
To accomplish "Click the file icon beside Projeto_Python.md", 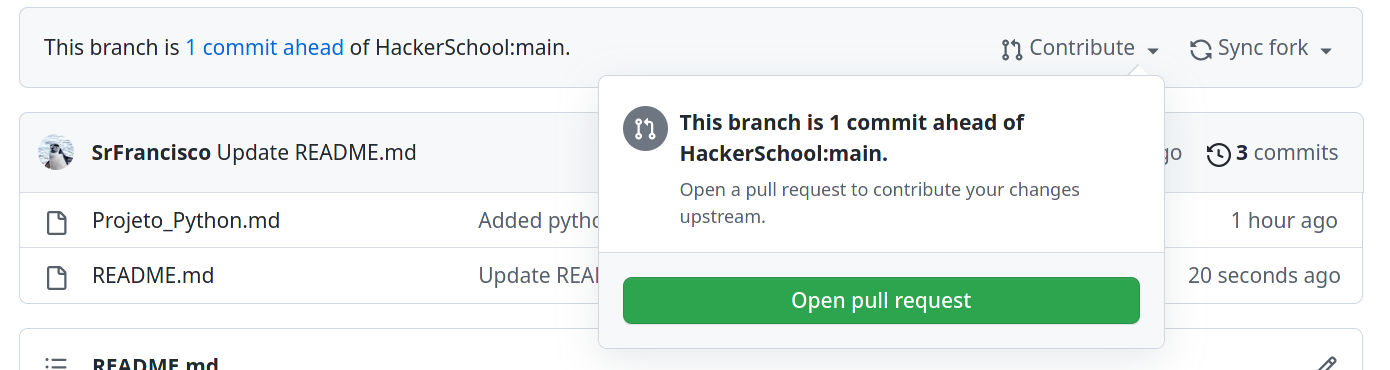I will (57, 222).
